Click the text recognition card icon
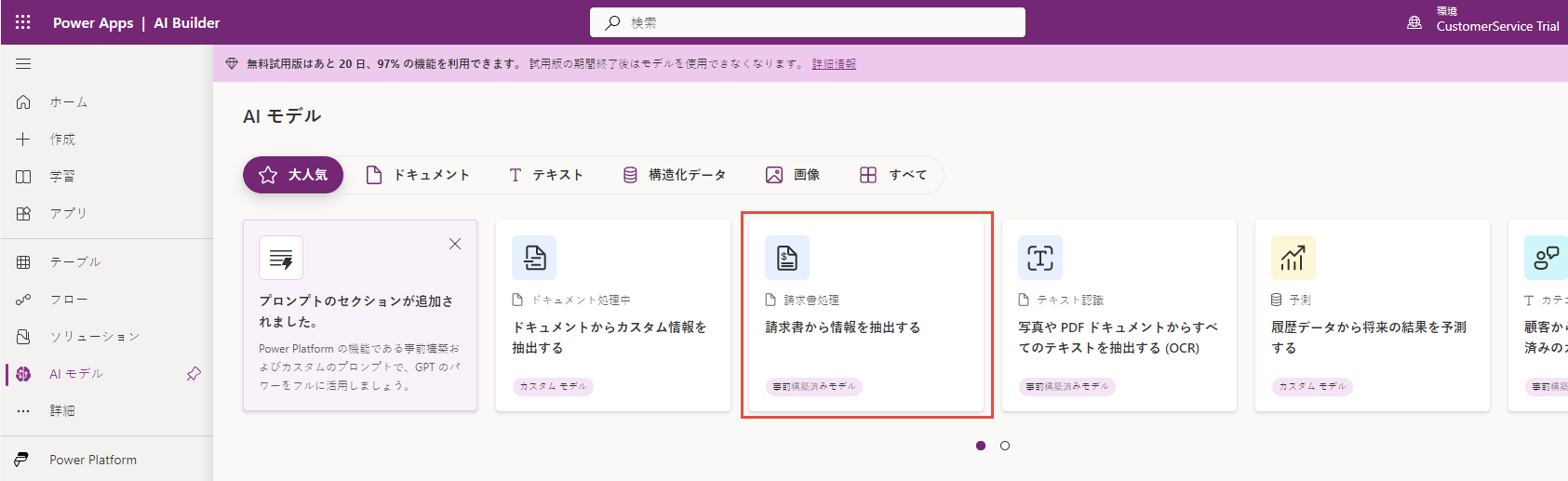The width and height of the screenshot is (1568, 481). click(x=1040, y=258)
